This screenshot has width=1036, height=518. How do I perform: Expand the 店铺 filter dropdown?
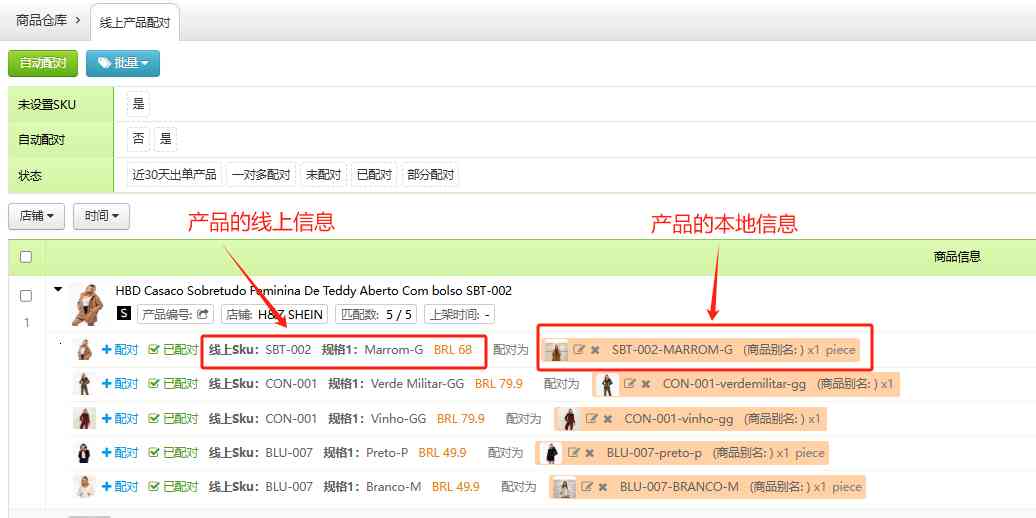pos(37,215)
